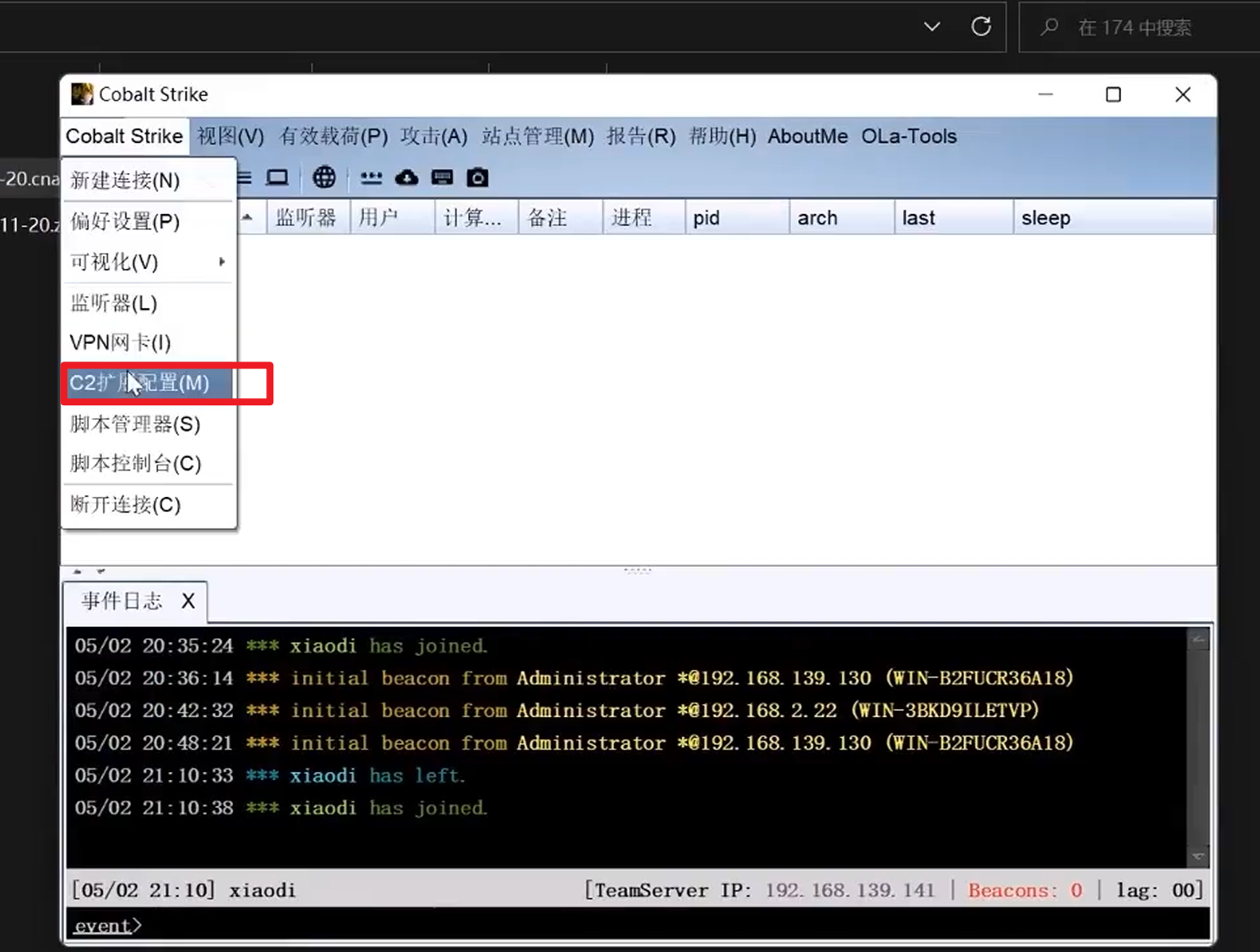Sort by the arch column header
The height and width of the screenshot is (952, 1260).
(x=842, y=217)
